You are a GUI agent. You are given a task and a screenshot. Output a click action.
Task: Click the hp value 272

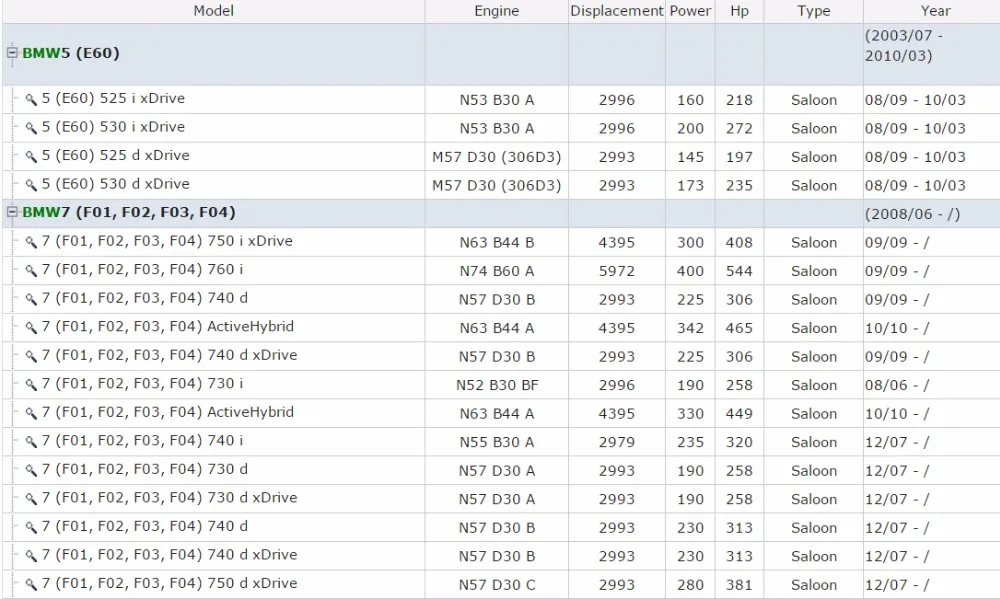click(739, 128)
